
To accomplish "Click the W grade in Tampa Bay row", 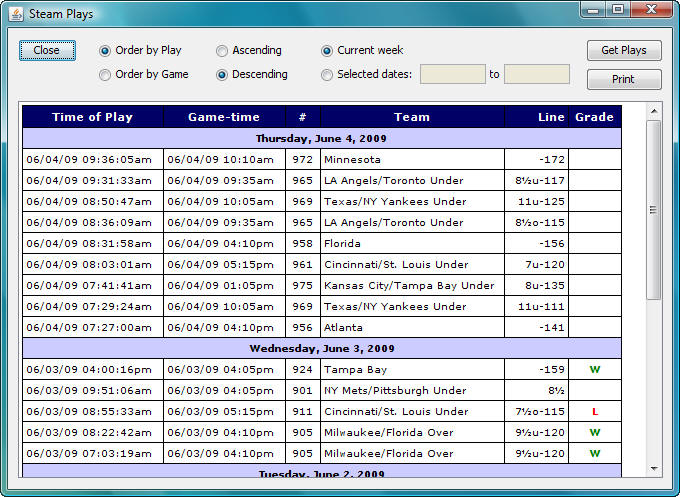I will (x=595, y=369).
